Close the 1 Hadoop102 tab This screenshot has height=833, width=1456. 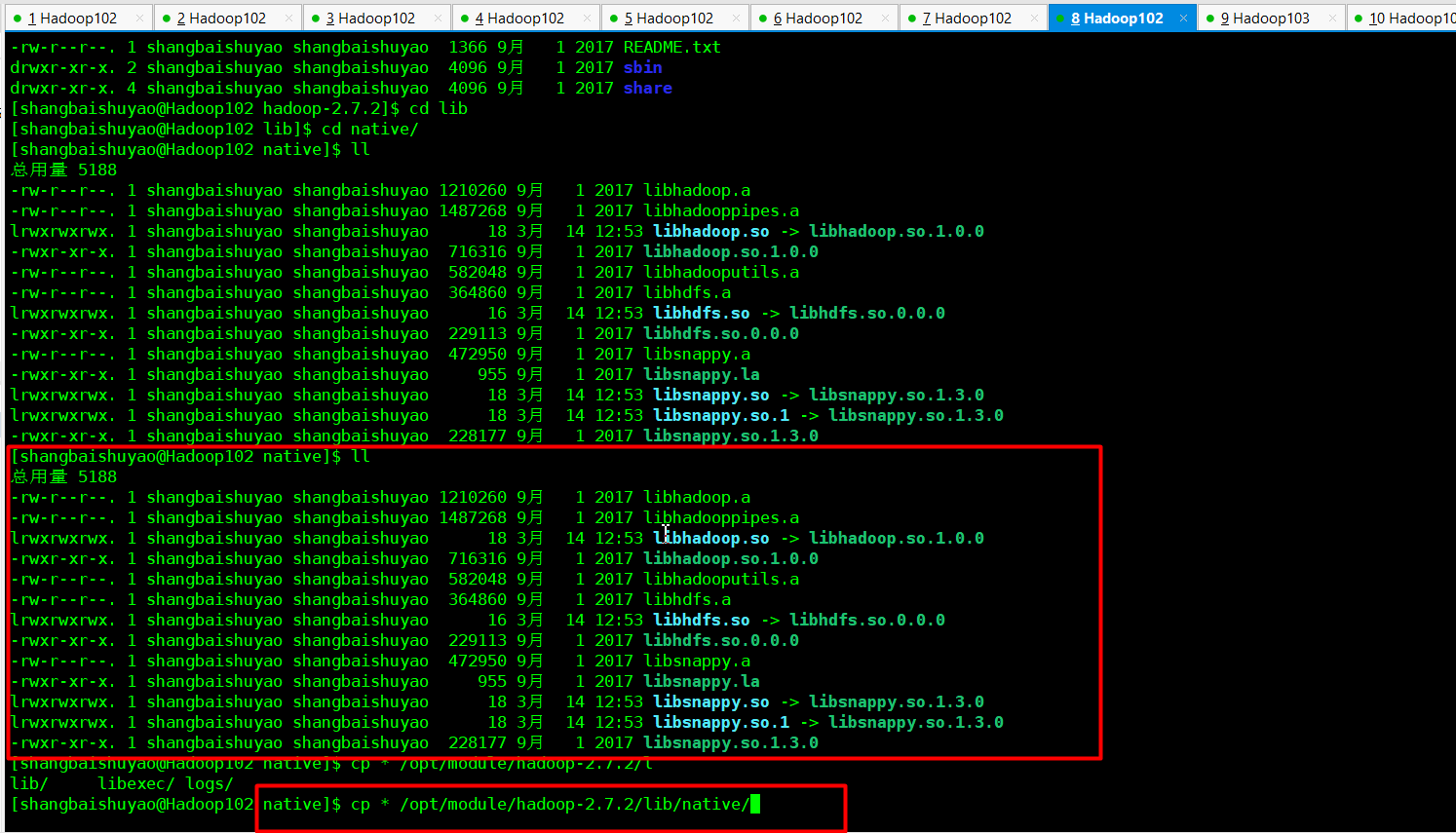pyautogui.click(x=140, y=19)
